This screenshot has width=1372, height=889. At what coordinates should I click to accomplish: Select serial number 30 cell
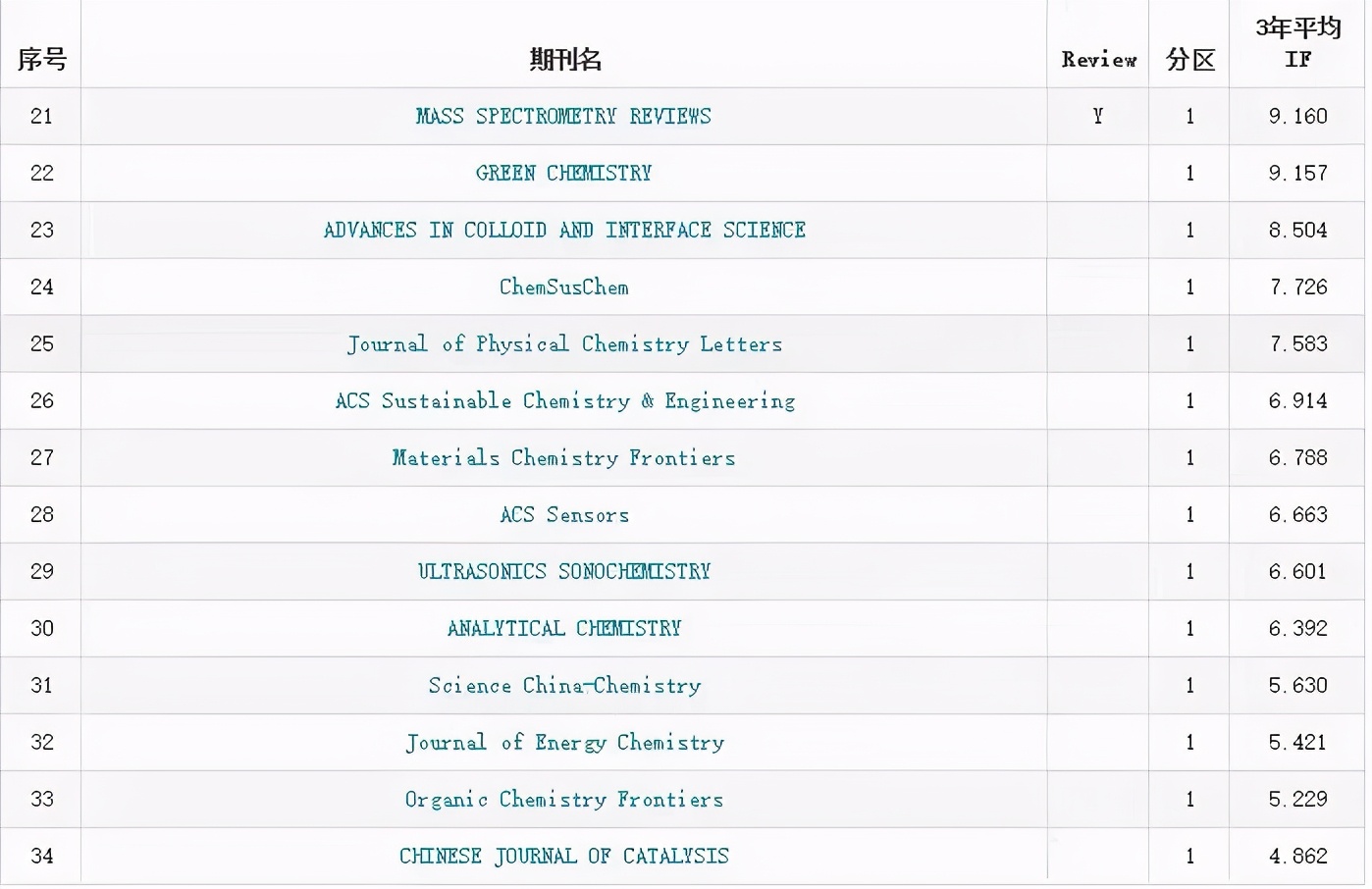click(x=41, y=628)
